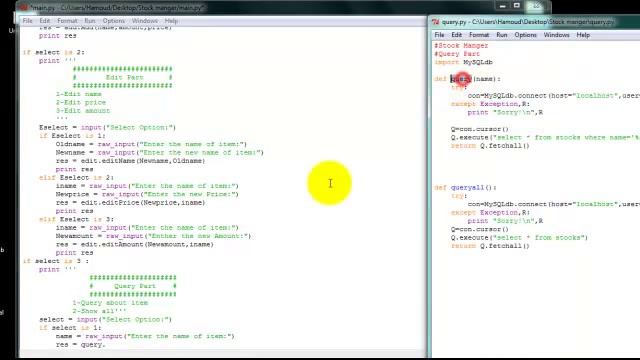Open Edit menu in main.py window
The image size is (640, 360).
click(44, 21)
